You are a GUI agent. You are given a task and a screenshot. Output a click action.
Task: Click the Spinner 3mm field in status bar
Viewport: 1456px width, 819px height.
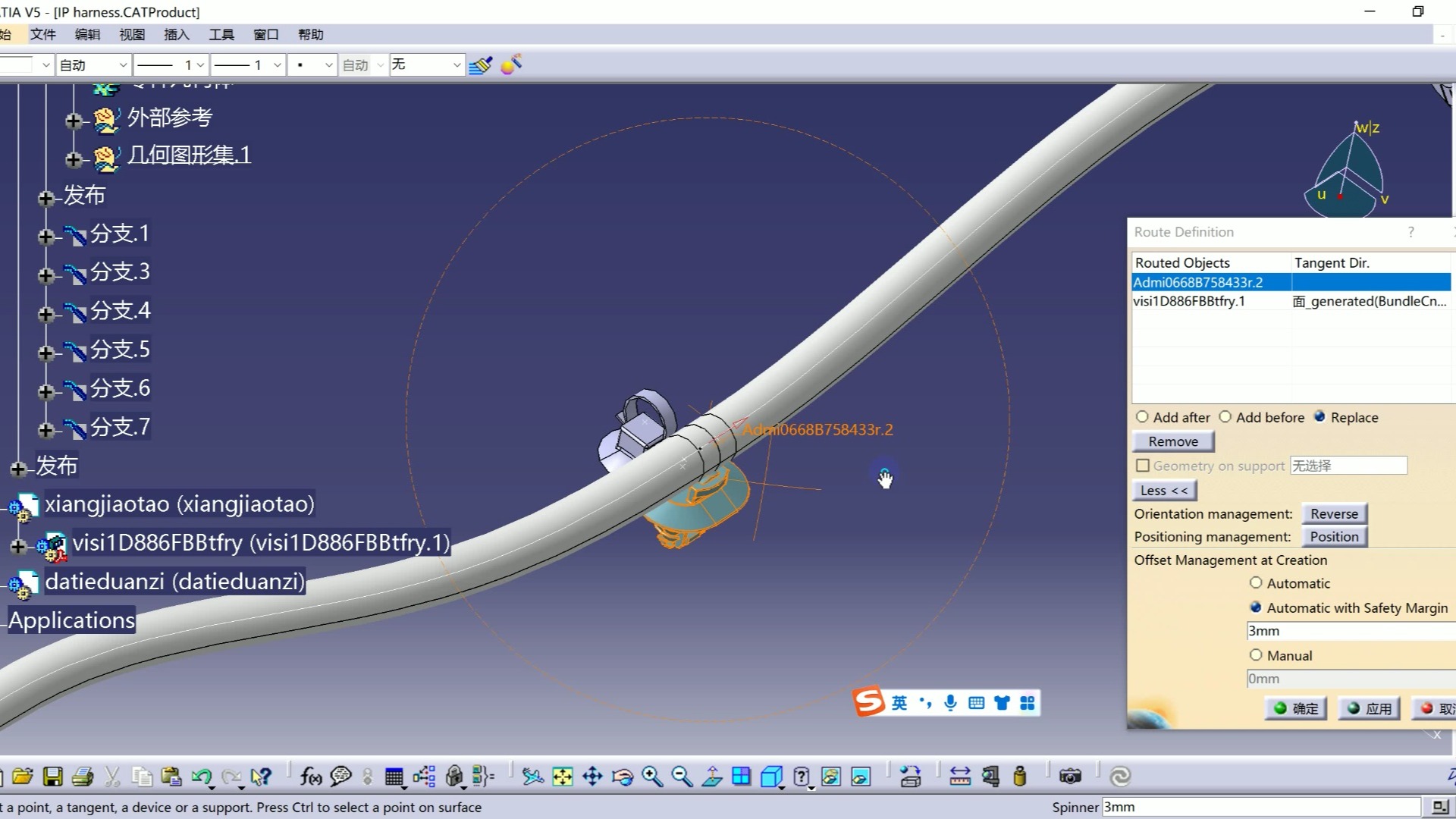tap(1261, 807)
